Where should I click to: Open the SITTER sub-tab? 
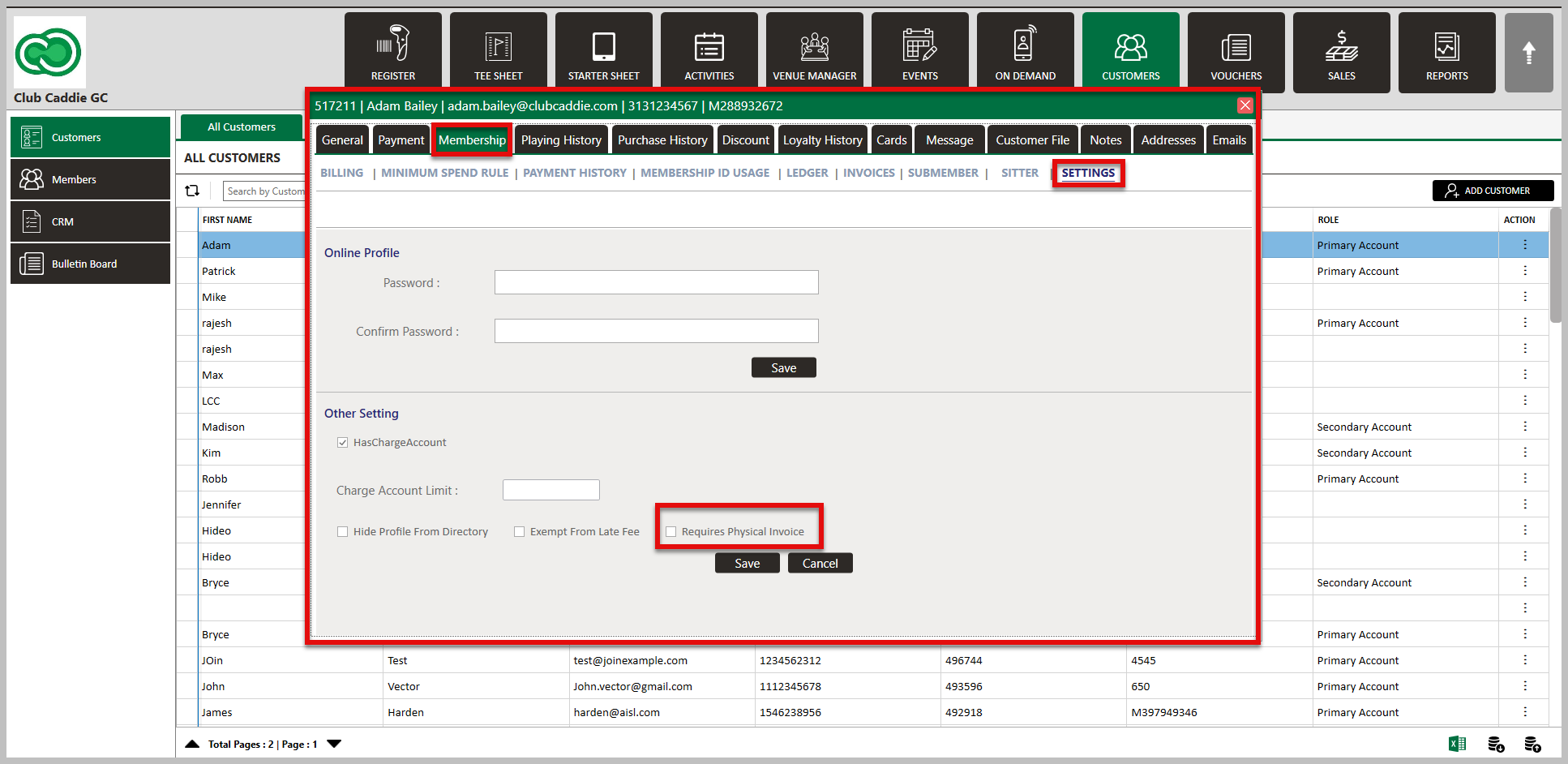[x=1020, y=173]
